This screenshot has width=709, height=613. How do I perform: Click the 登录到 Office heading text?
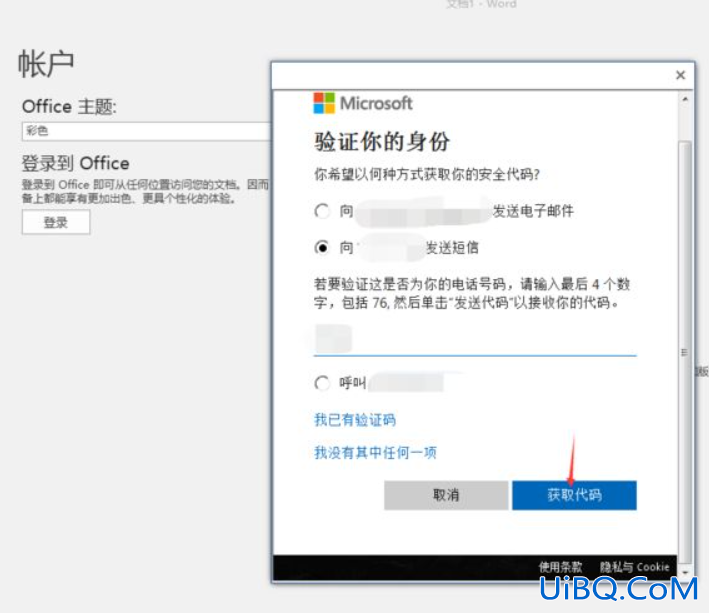76,163
